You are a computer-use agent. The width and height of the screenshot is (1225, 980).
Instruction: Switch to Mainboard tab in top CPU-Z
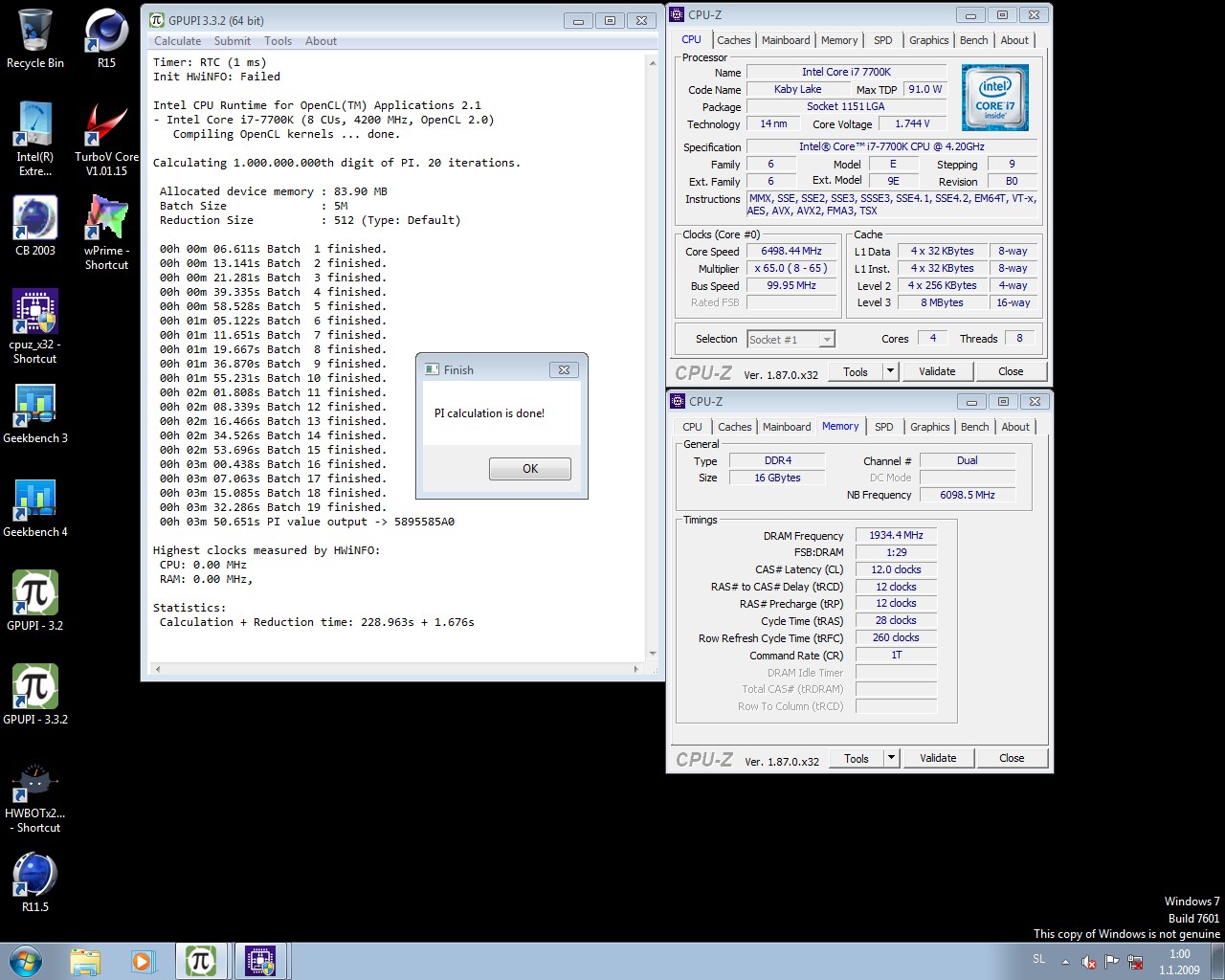click(786, 40)
